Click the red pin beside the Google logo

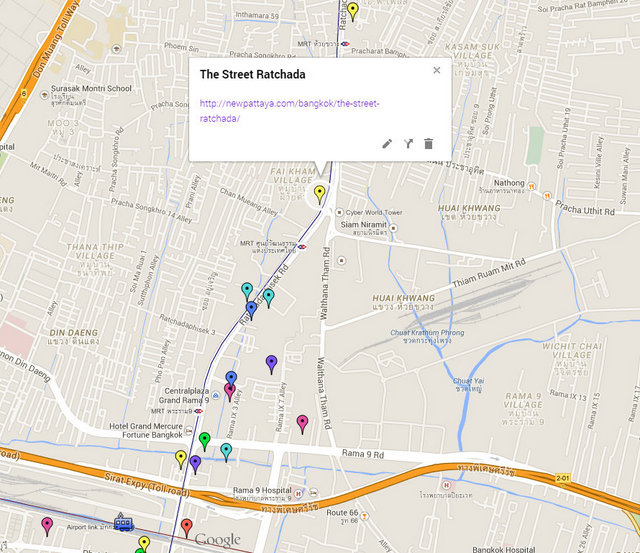[187, 528]
